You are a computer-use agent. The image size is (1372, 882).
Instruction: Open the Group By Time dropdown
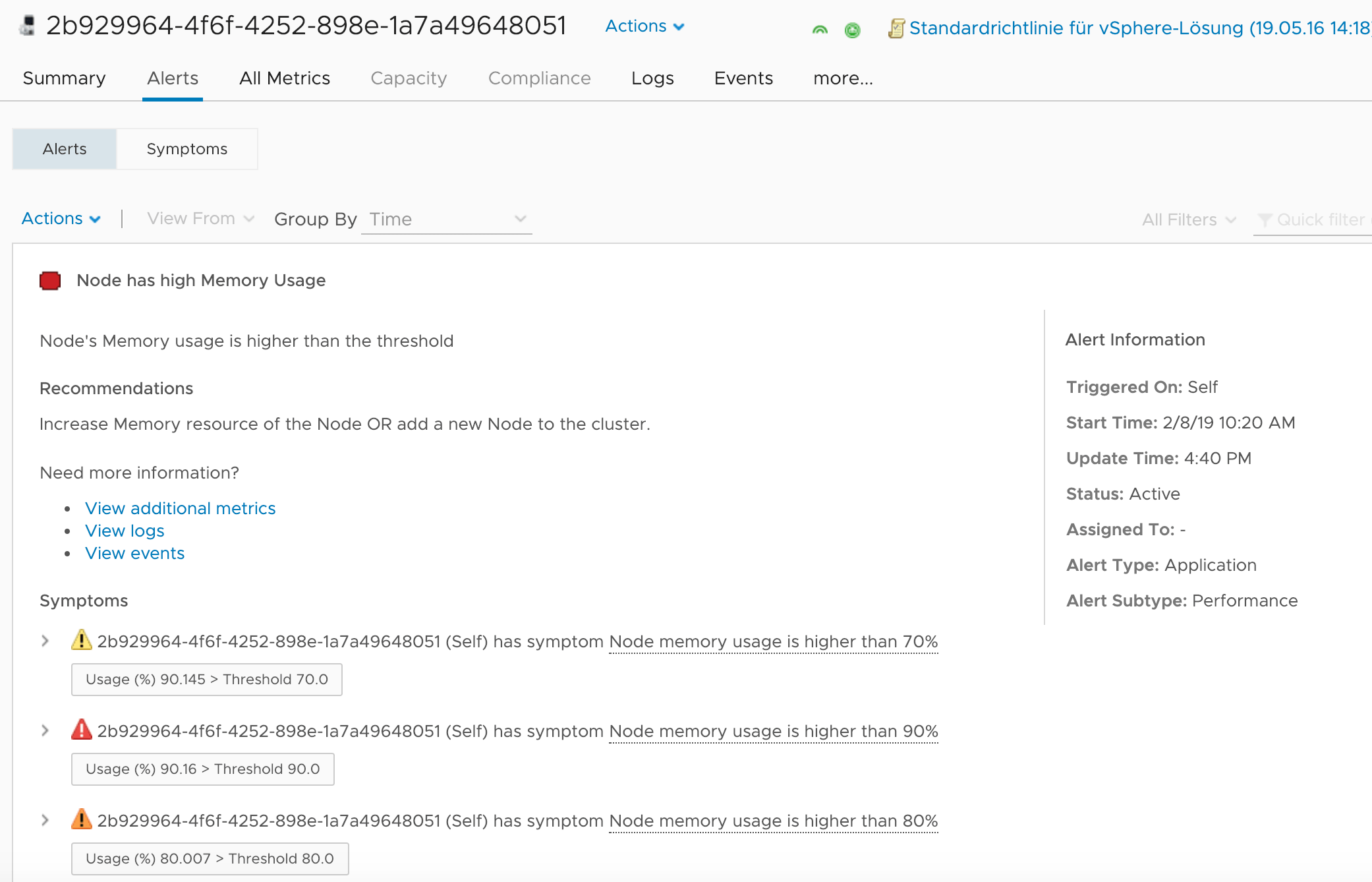click(x=446, y=219)
